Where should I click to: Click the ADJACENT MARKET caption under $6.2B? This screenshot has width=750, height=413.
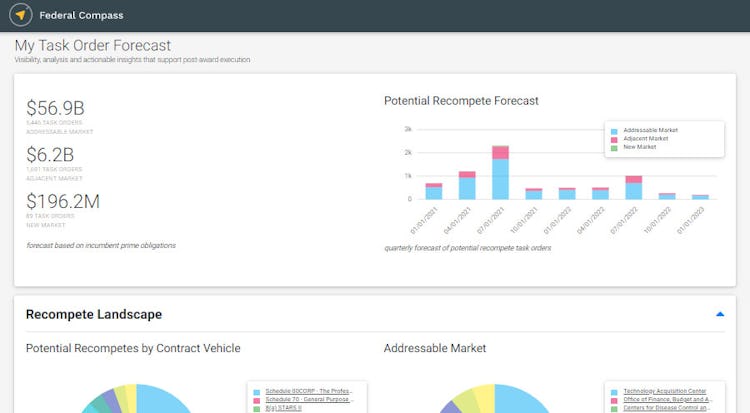[x=54, y=179]
